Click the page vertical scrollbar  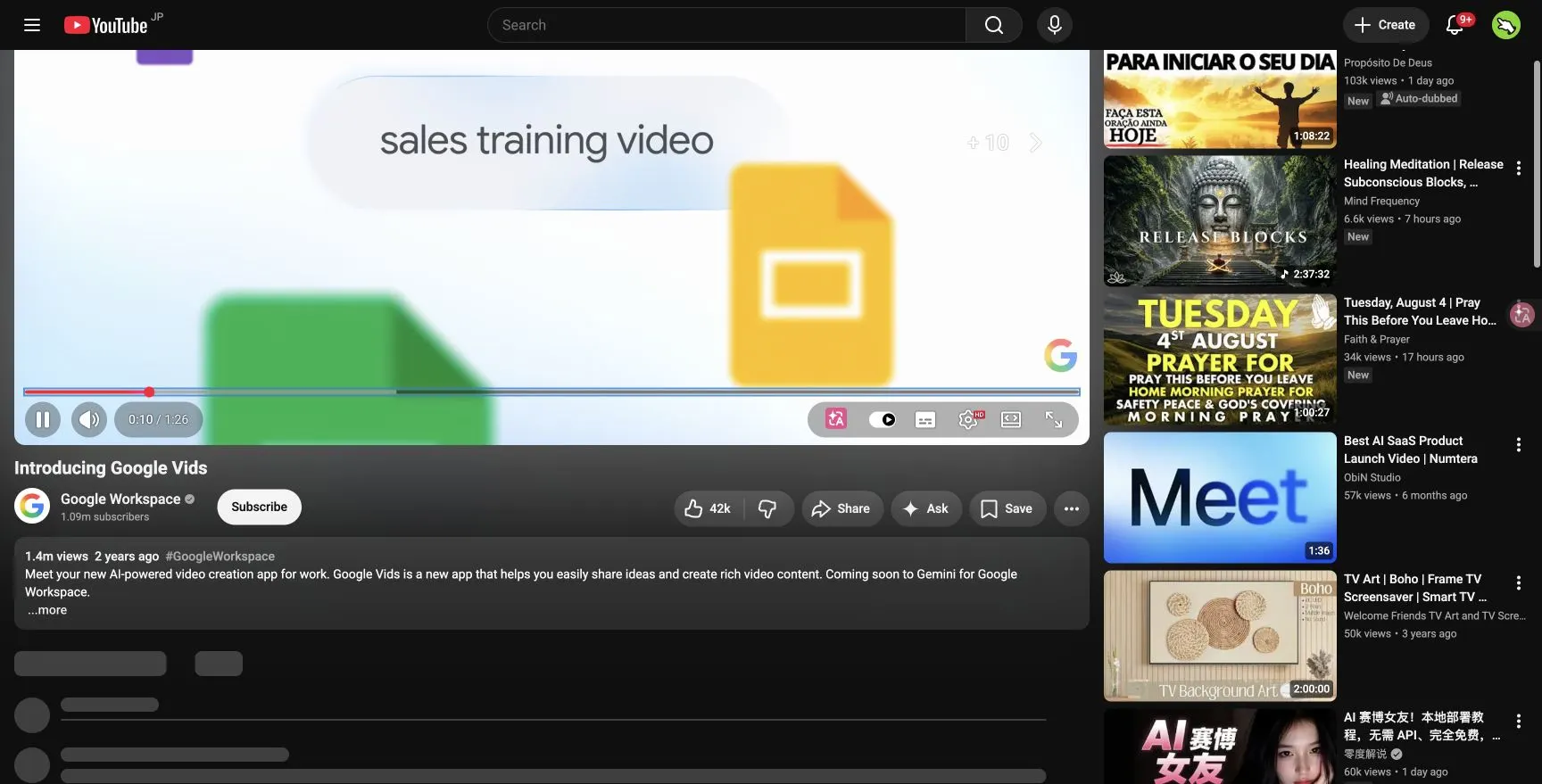[x=1537, y=163]
